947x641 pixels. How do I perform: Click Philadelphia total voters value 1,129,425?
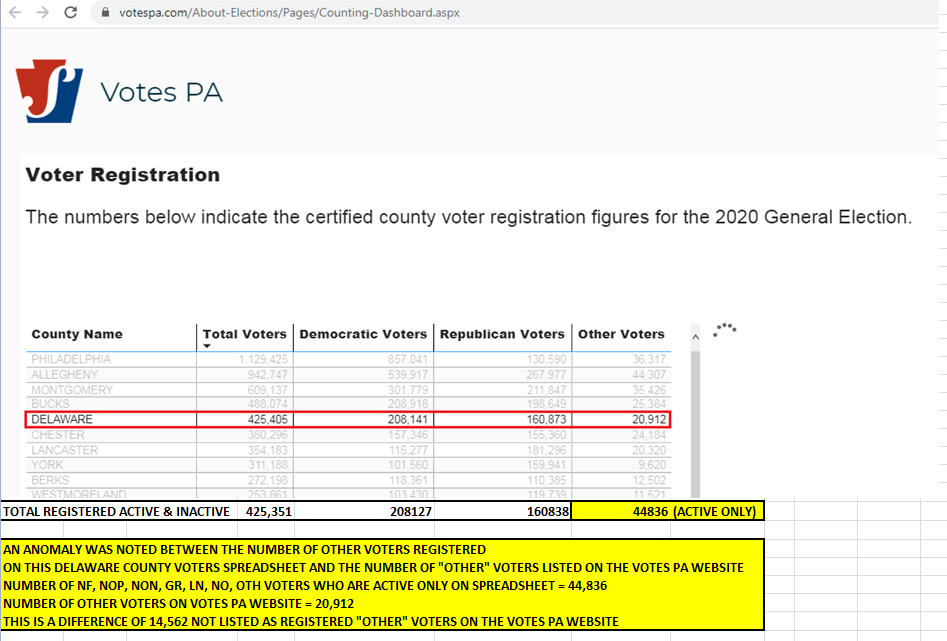263,359
